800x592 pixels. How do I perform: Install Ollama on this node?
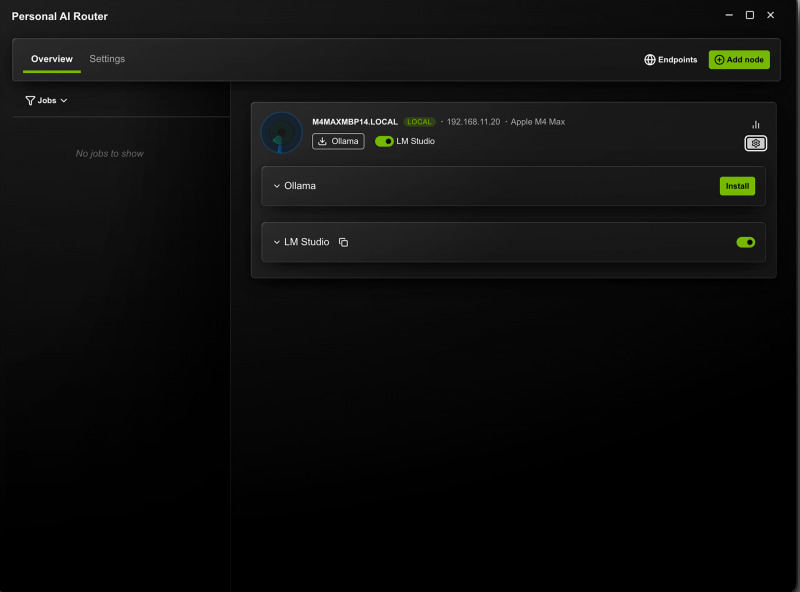[737, 186]
